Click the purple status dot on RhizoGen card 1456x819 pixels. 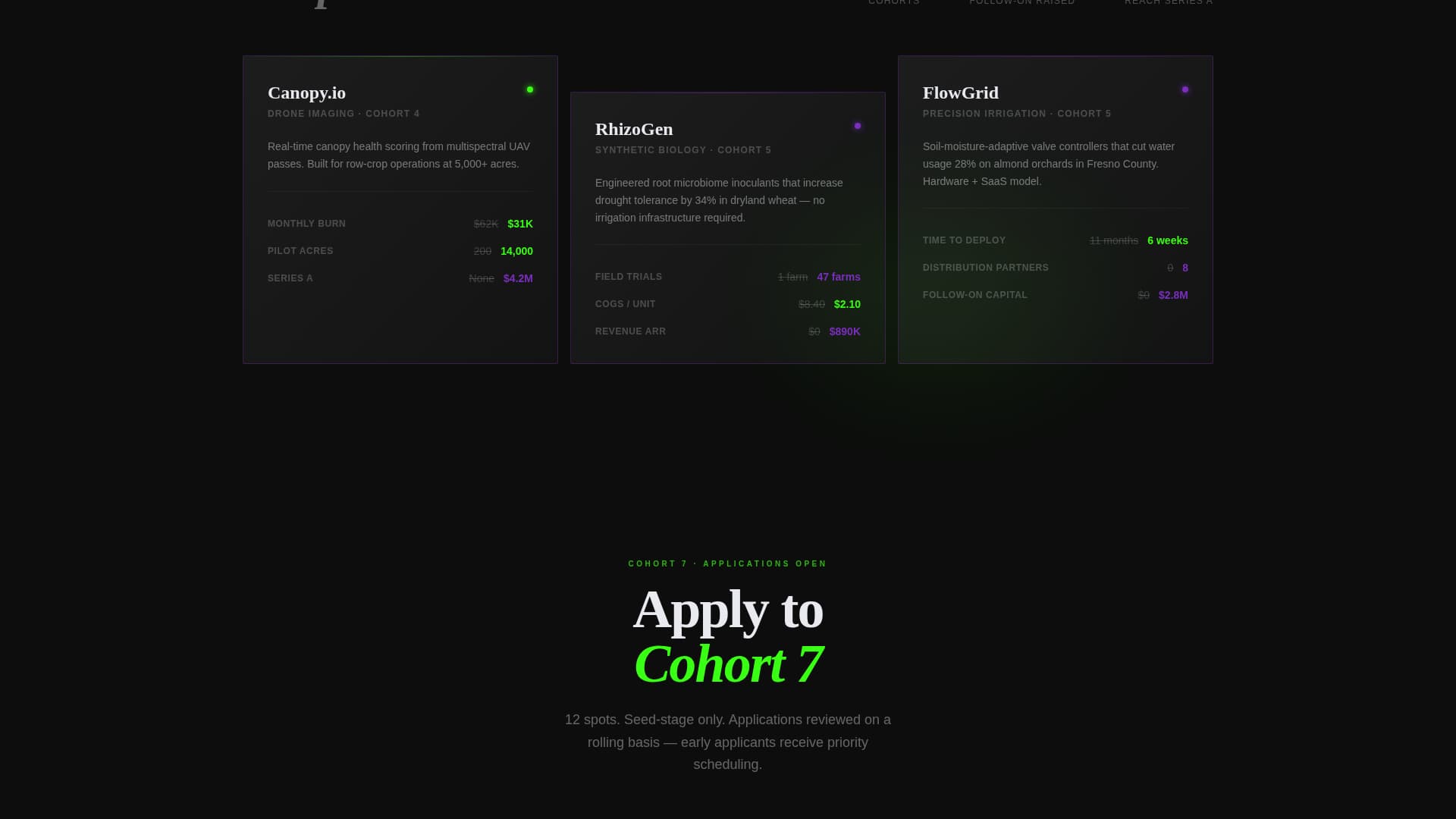click(858, 126)
